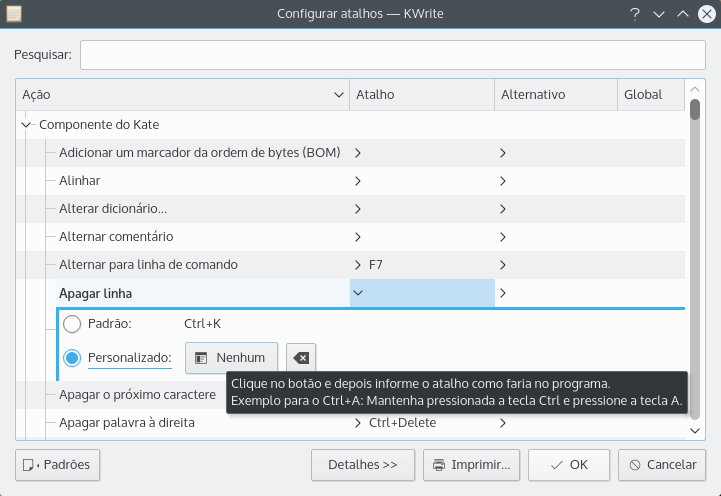The height and width of the screenshot is (496, 721).
Task: Collapse the Componente do Kate tree
Action: pos(26,125)
